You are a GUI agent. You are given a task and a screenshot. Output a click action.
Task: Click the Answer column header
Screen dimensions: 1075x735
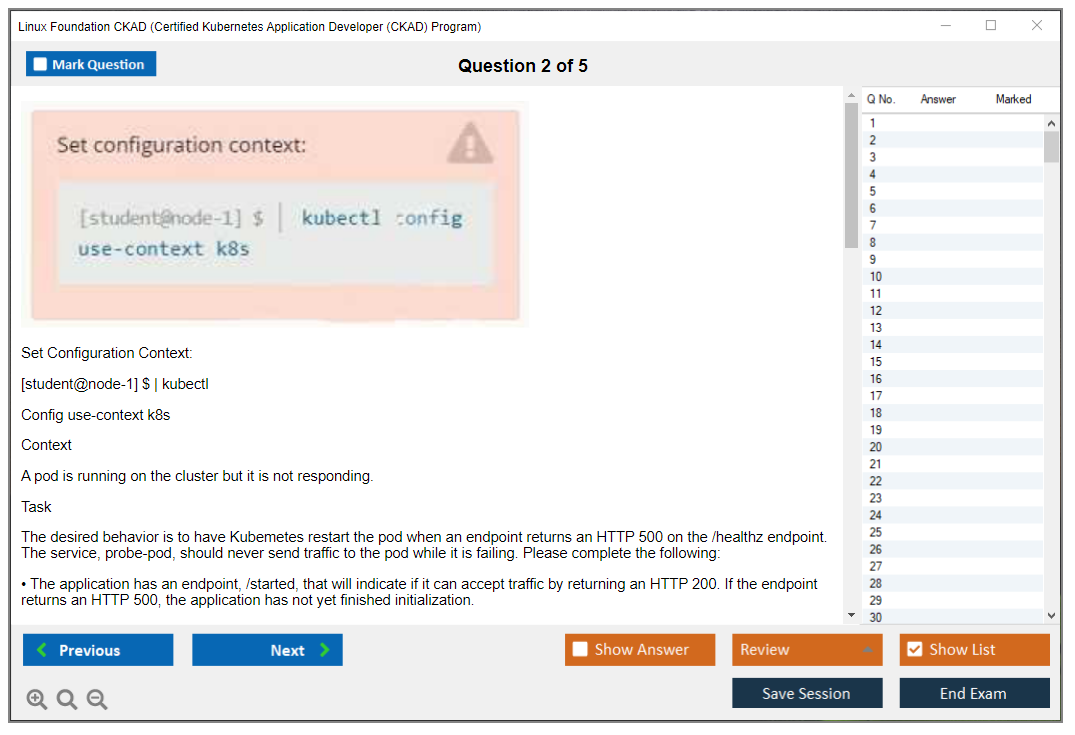click(938, 99)
